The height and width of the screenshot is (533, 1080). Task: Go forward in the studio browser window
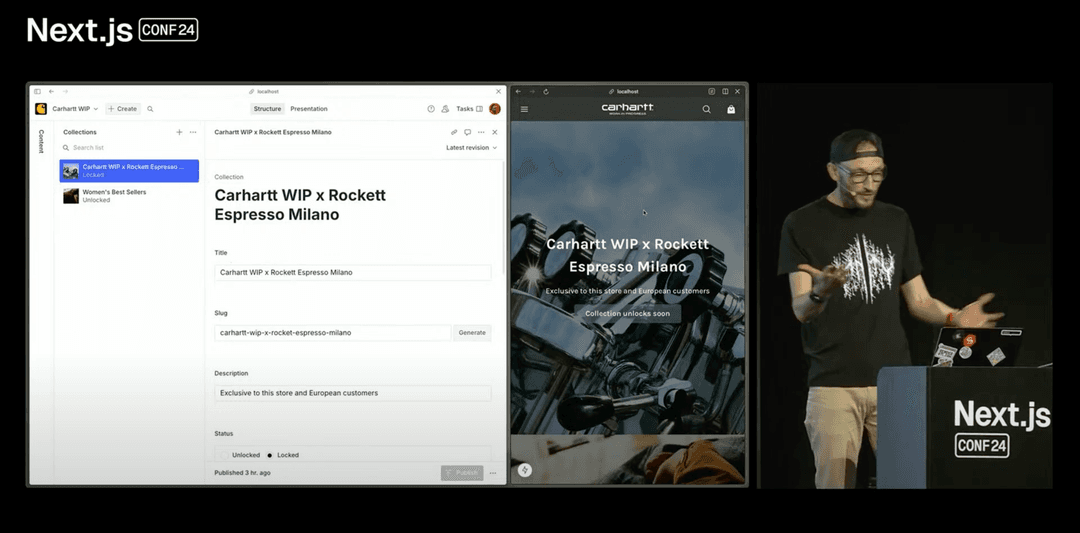click(x=65, y=91)
